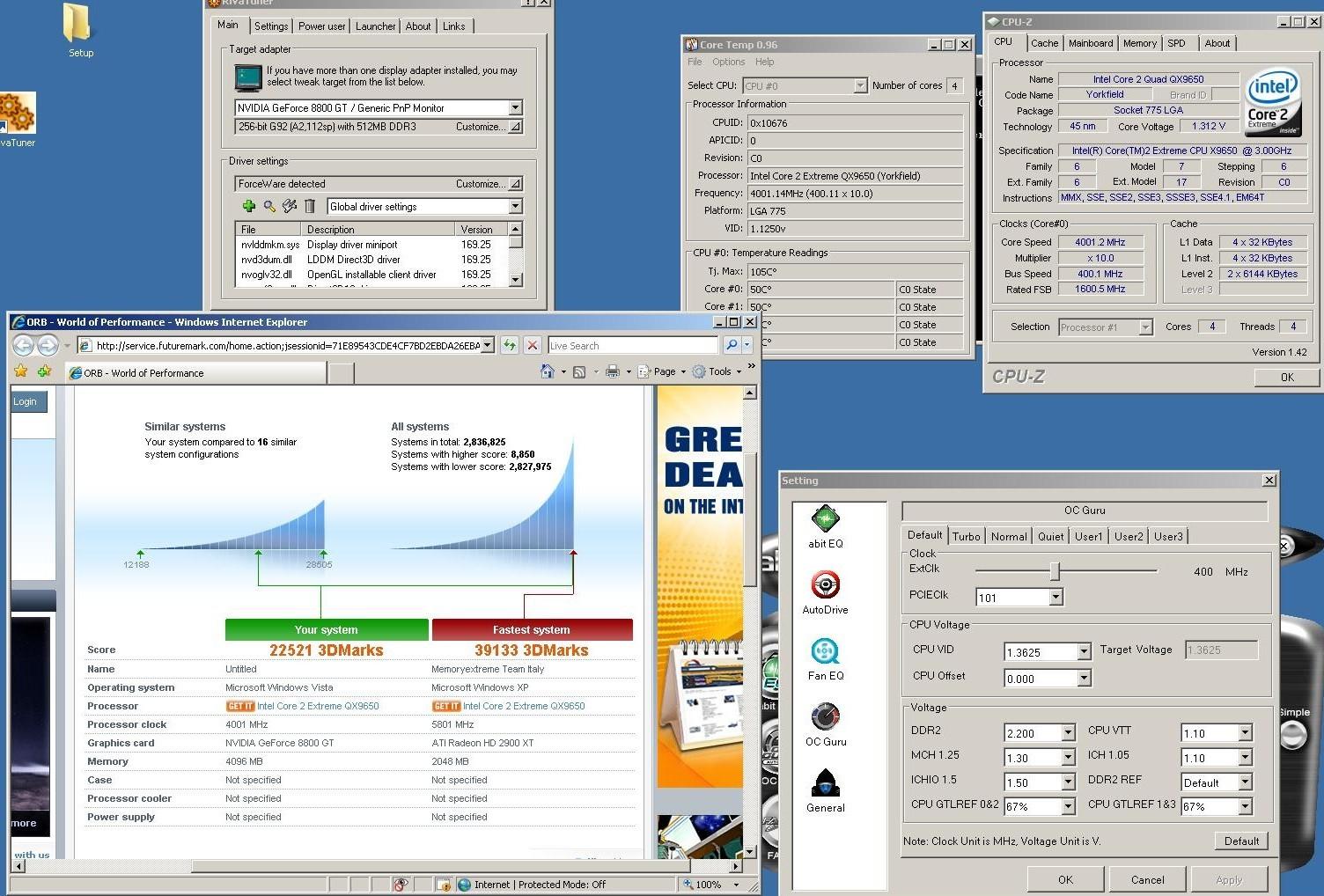Go back in Internet Explorer

pos(24,346)
